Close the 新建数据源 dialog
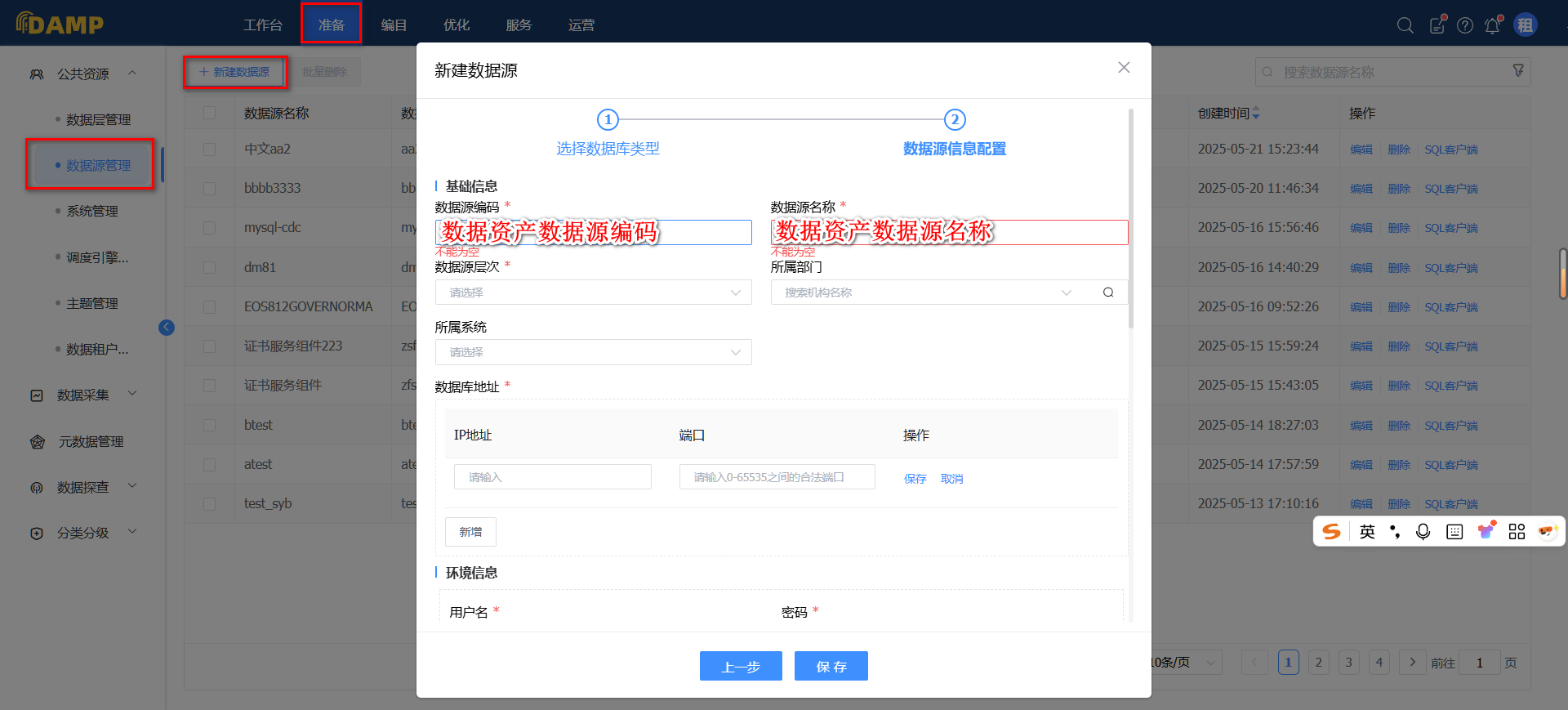 coord(1124,68)
